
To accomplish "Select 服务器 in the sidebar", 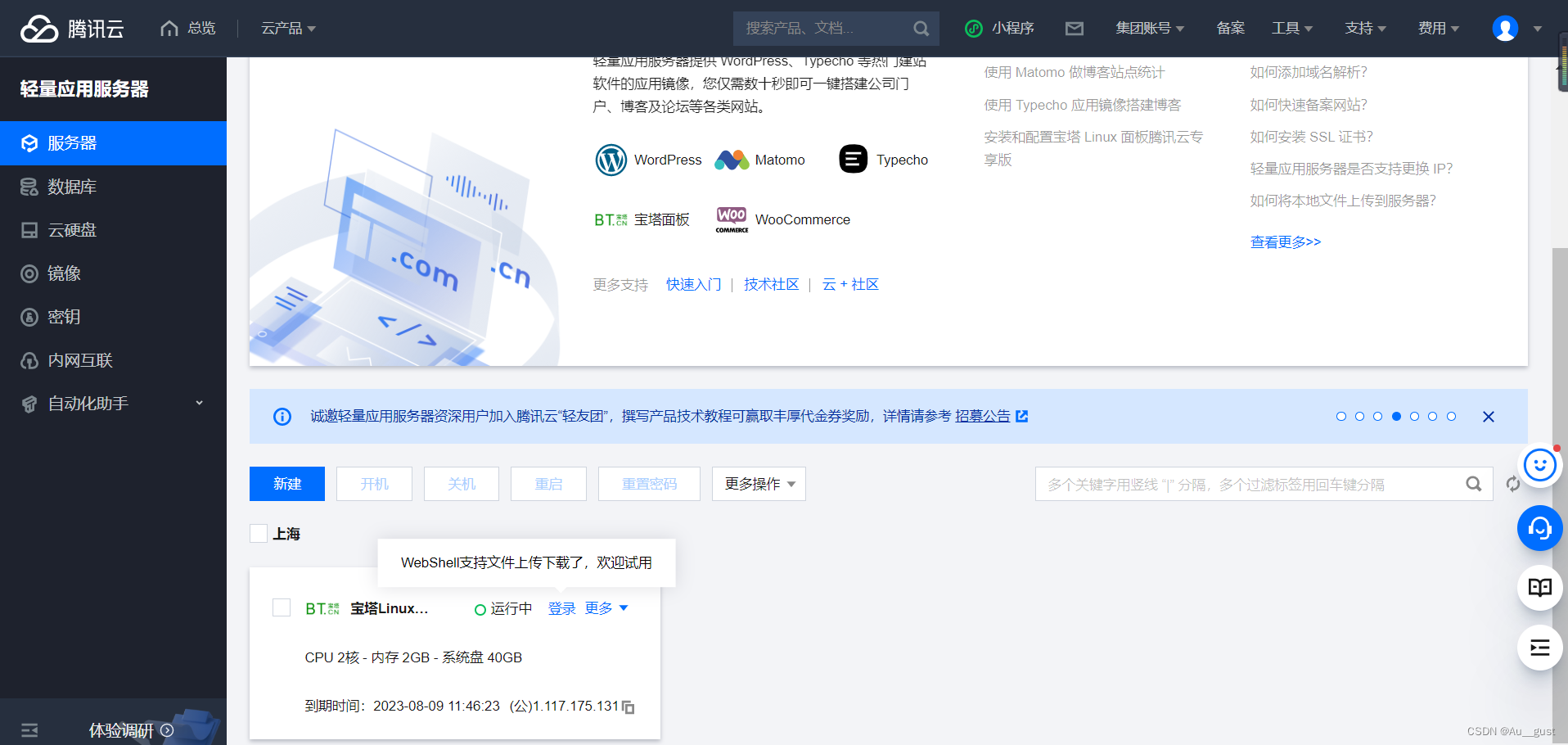I will click(x=113, y=143).
